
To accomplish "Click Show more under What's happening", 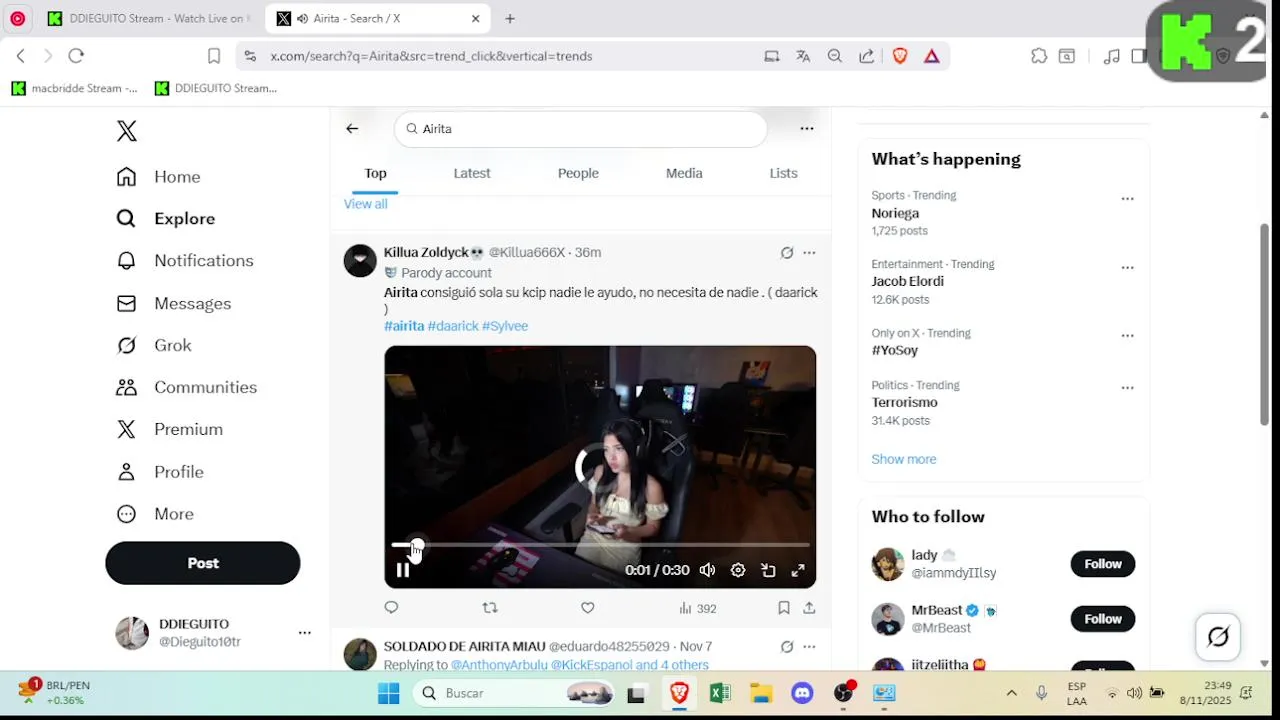I will (x=904, y=459).
